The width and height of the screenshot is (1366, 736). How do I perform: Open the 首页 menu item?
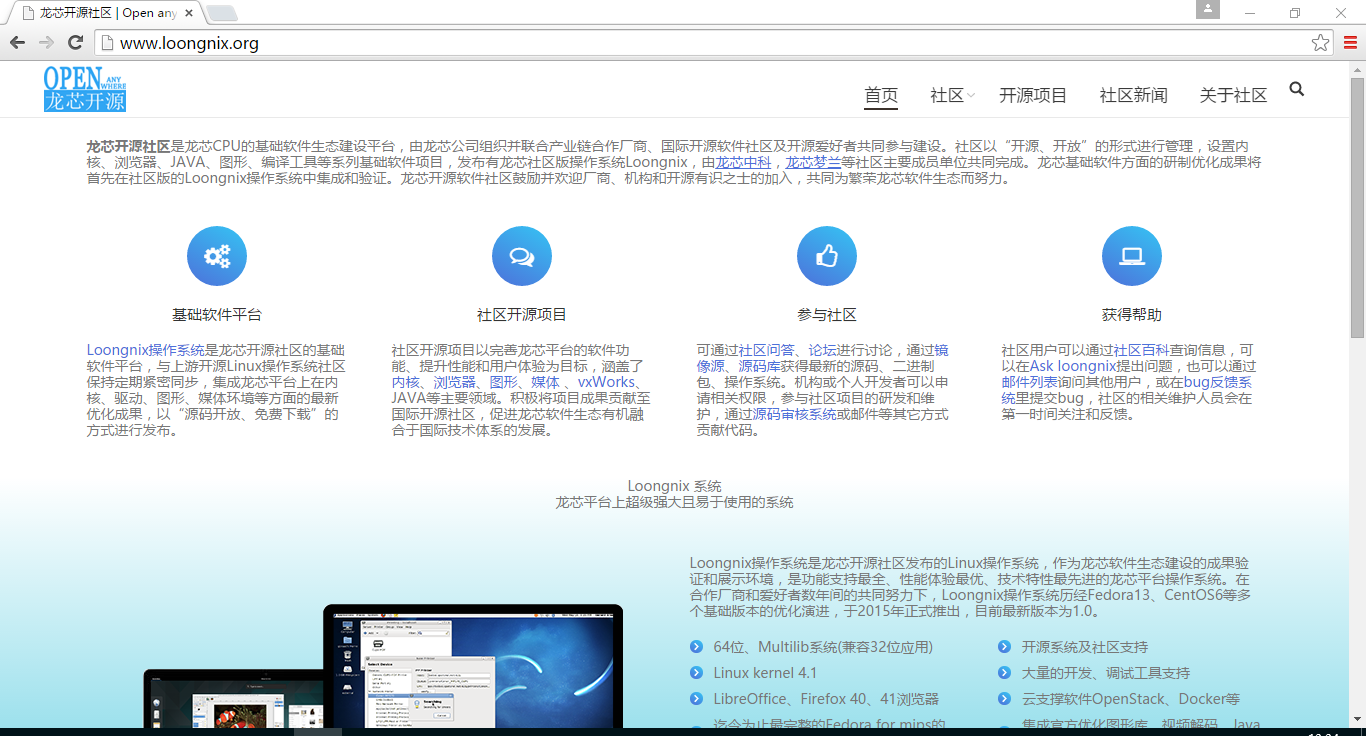tap(881, 95)
